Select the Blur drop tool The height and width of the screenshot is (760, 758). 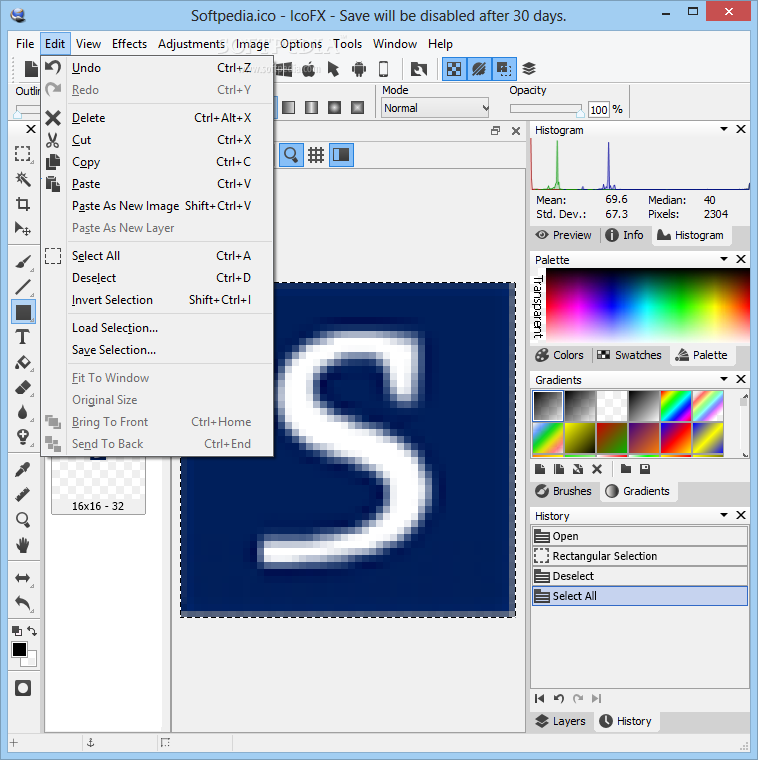click(23, 412)
